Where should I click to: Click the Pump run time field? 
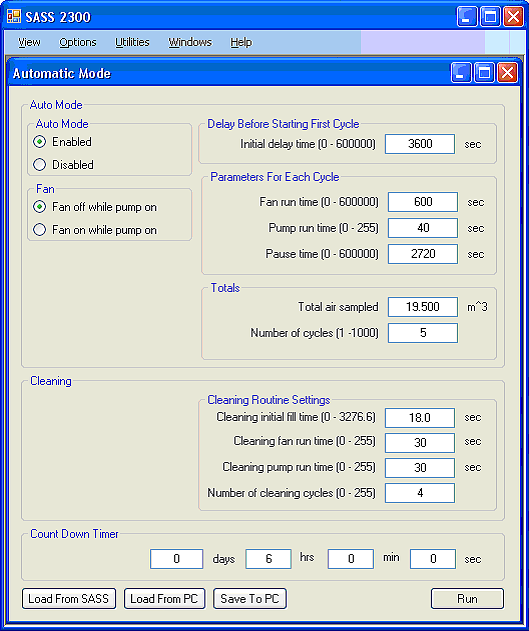pyautogui.click(x=423, y=228)
